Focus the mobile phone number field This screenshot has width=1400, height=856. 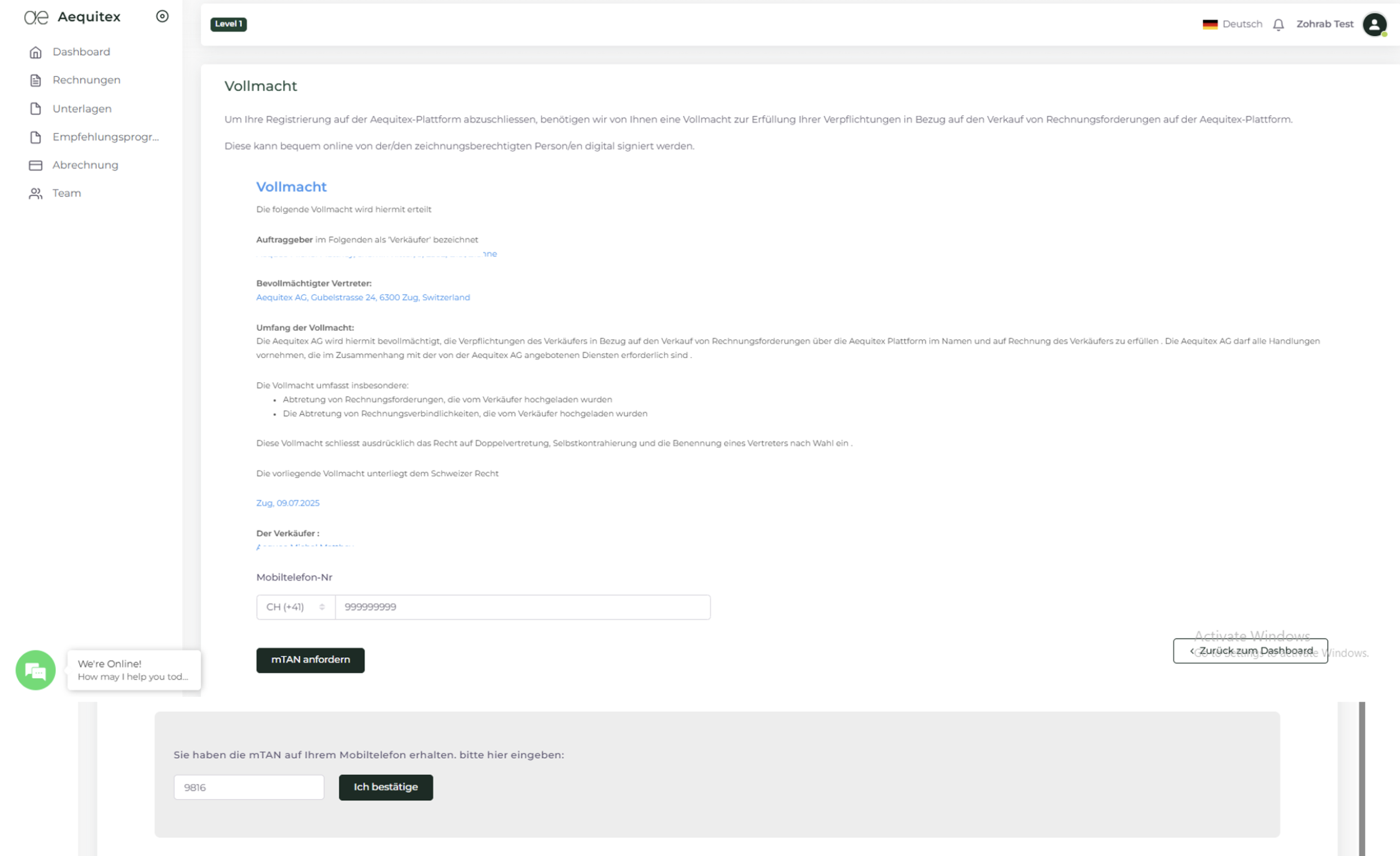tap(522, 607)
